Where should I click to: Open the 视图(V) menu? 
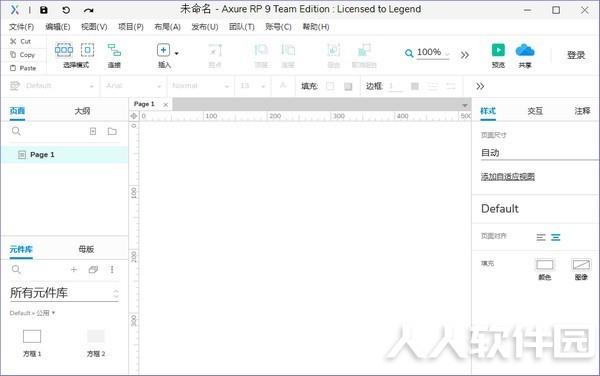[x=94, y=27]
